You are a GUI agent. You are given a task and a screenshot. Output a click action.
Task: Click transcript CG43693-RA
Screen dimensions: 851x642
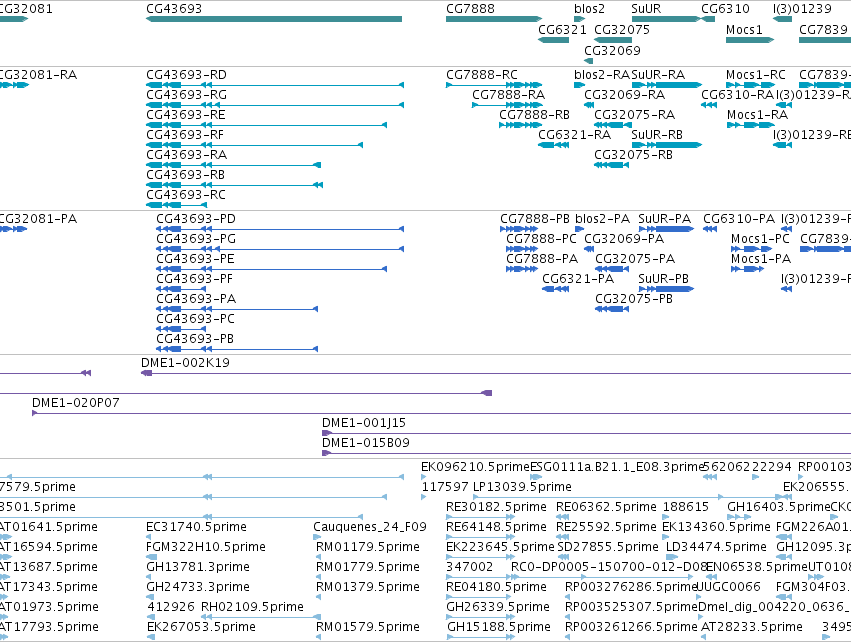click(186, 155)
